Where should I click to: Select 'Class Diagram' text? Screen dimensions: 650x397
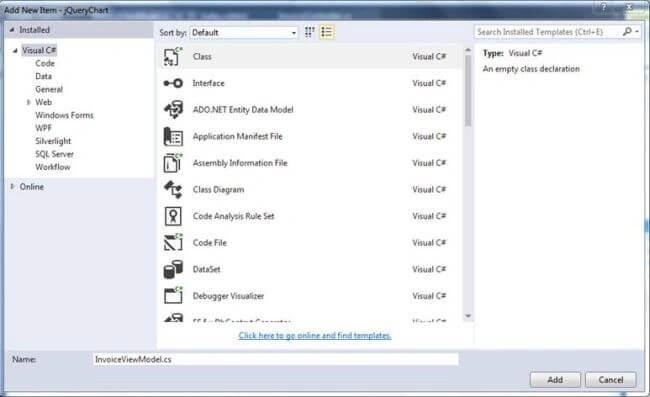coord(218,190)
